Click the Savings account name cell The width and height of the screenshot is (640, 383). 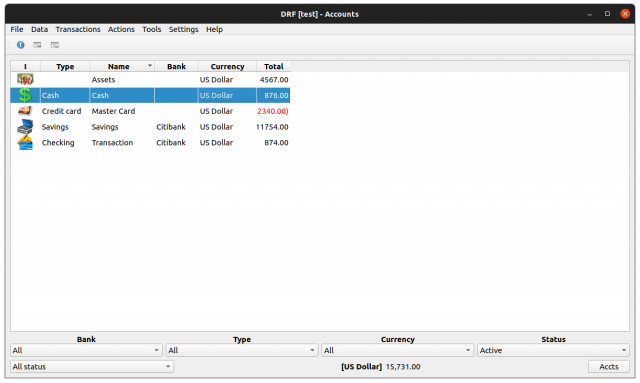pyautogui.click(x=105, y=127)
